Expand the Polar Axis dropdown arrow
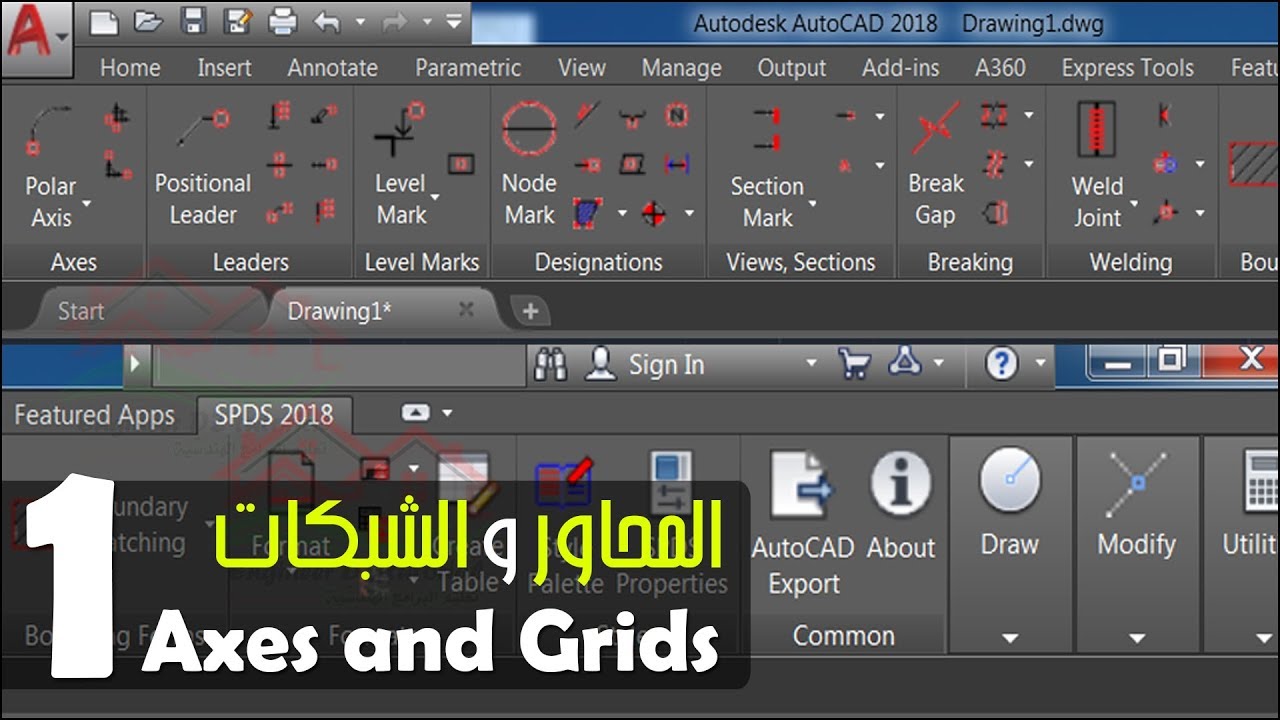 coord(87,204)
